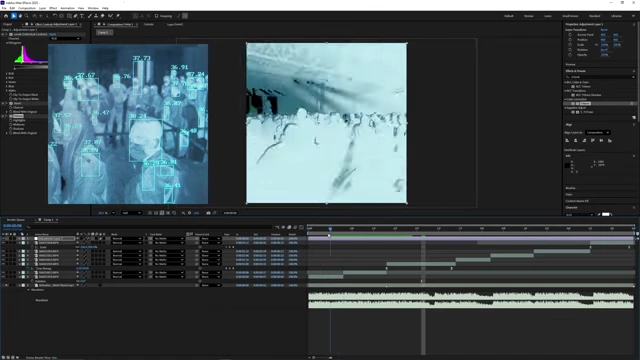Image resolution: width=640 pixels, height=360 pixels.
Task: Select the Puppet Pin tool
Action: (118, 16)
